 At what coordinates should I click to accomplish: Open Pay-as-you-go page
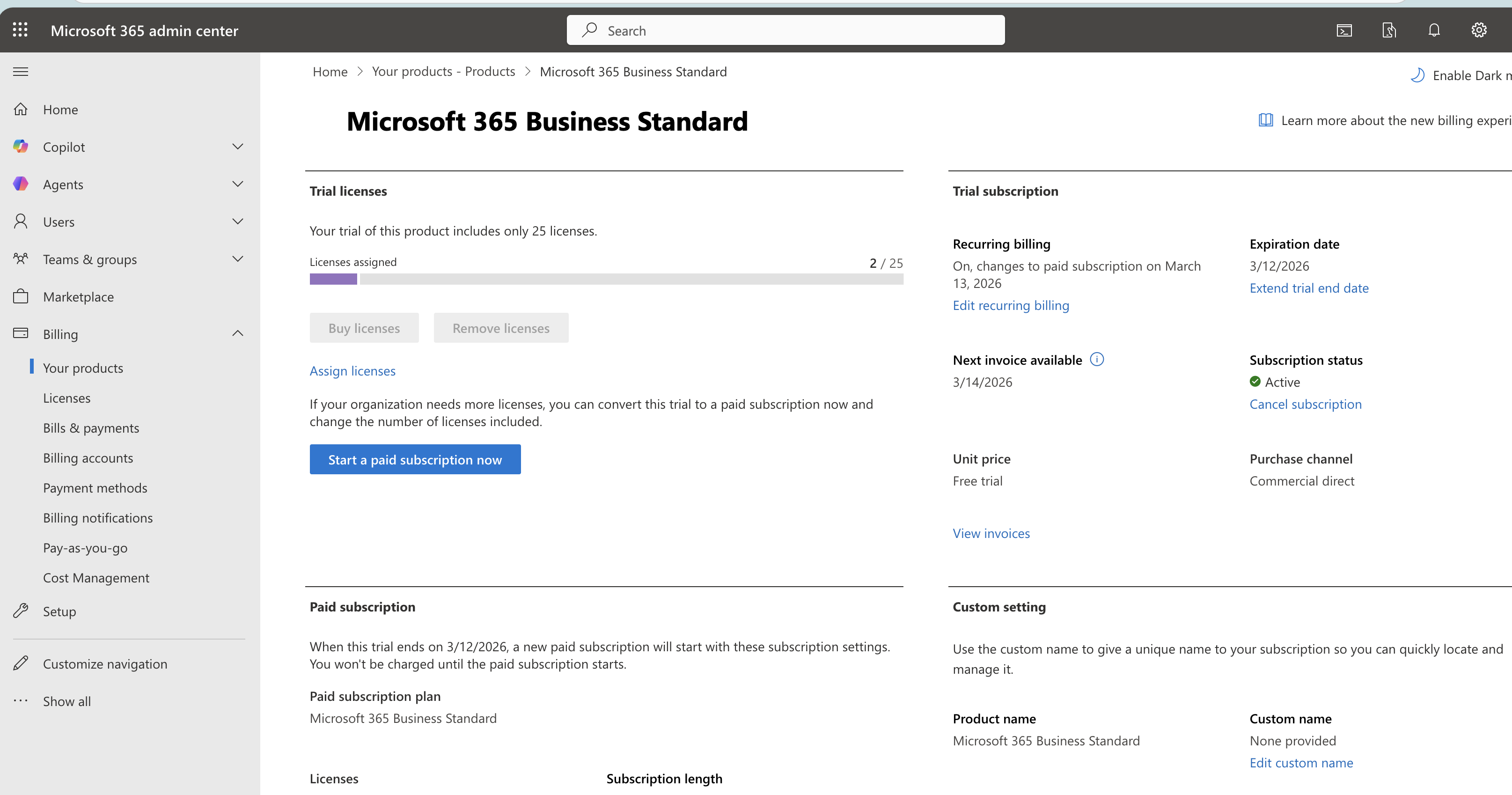tap(85, 547)
